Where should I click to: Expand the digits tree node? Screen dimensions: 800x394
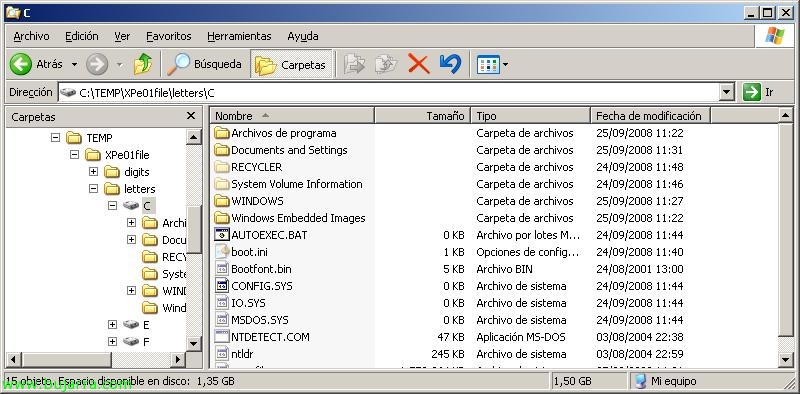click(93, 172)
